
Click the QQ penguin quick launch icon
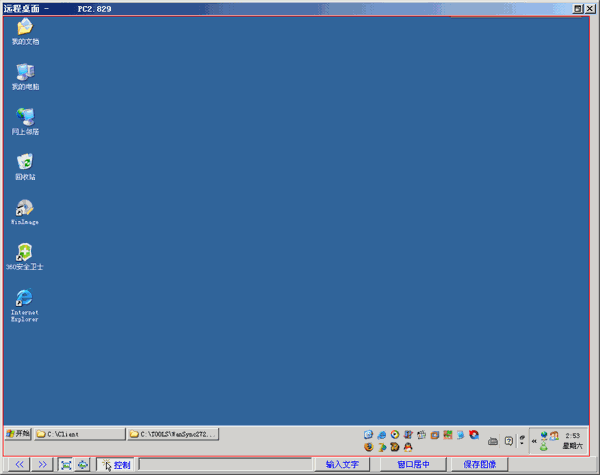tap(408, 447)
